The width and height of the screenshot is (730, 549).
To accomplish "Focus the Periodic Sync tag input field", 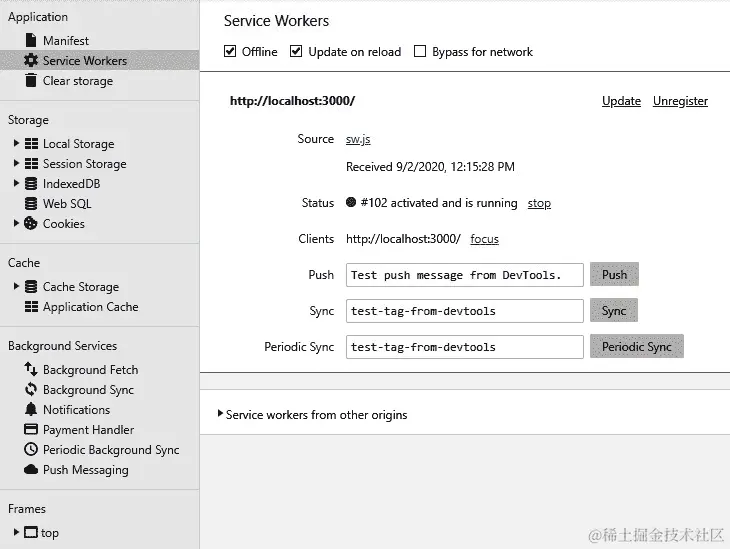I will click(x=465, y=347).
